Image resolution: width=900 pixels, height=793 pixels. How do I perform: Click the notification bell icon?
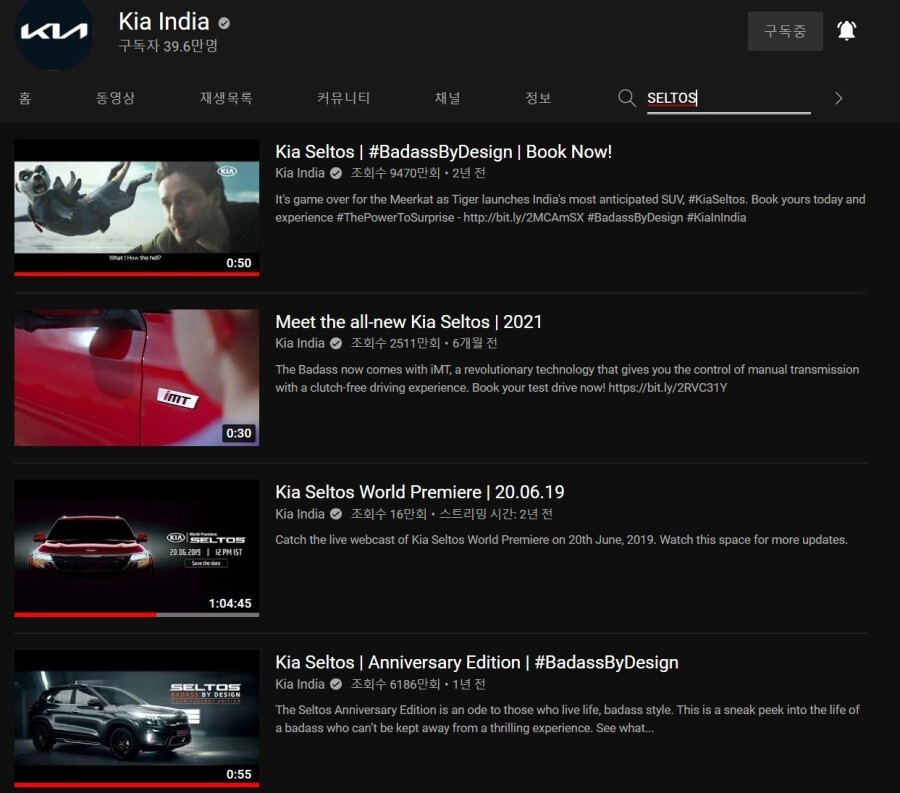pyautogui.click(x=846, y=30)
